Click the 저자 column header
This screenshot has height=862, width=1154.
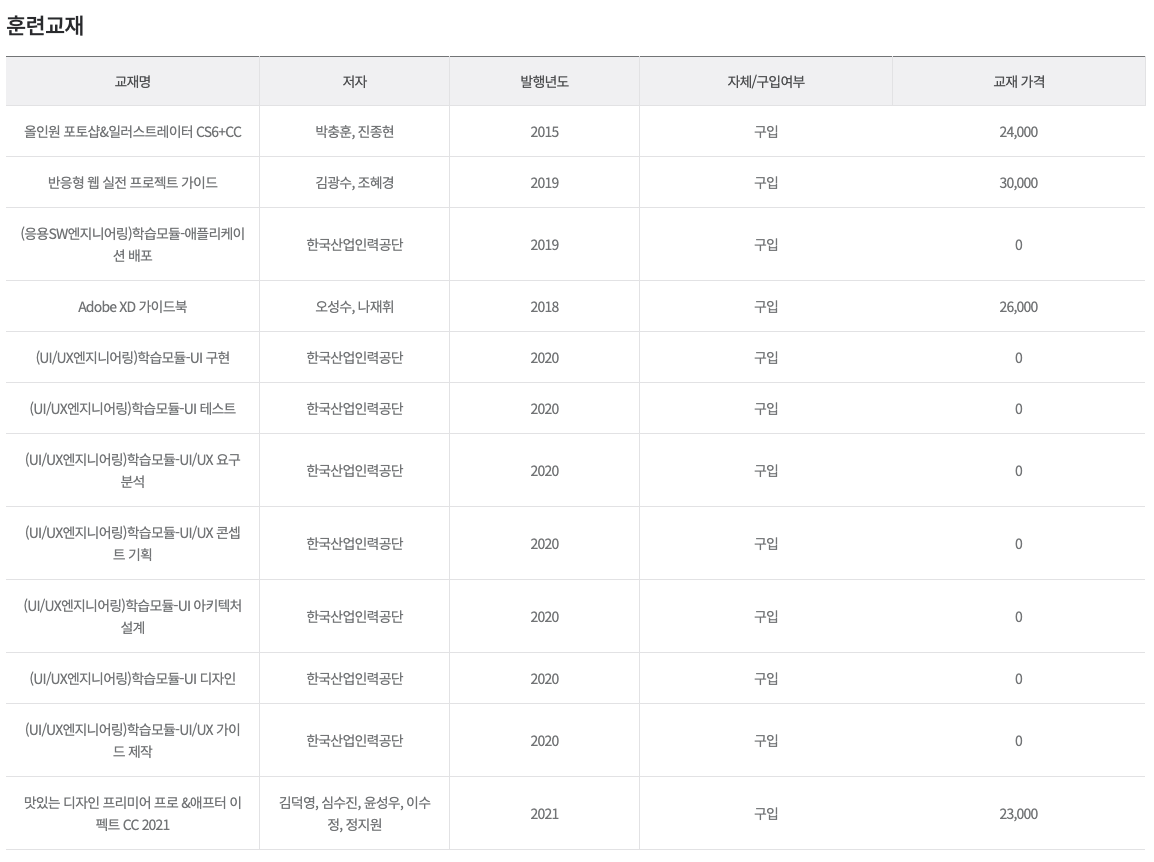(x=354, y=82)
